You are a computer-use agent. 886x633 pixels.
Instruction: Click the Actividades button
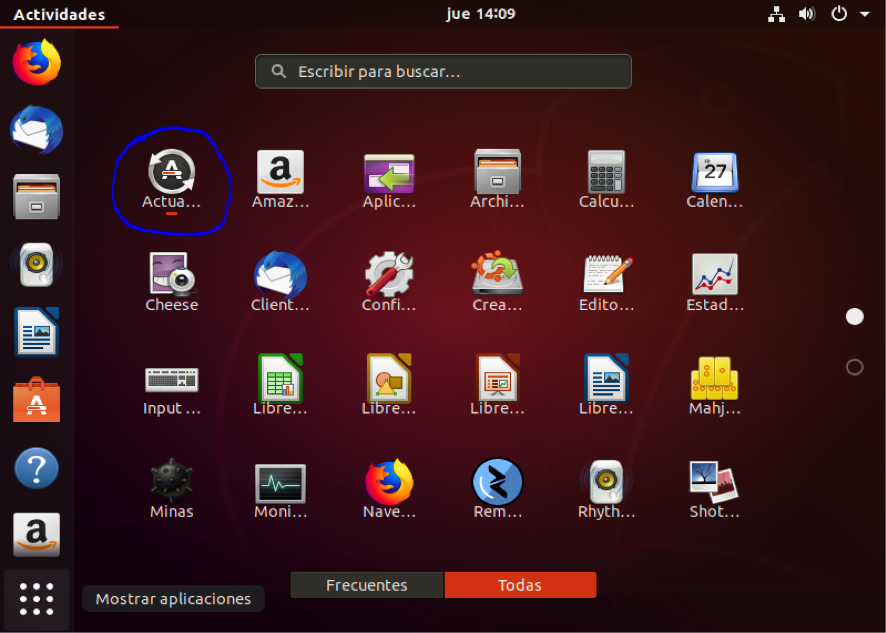pos(59,14)
